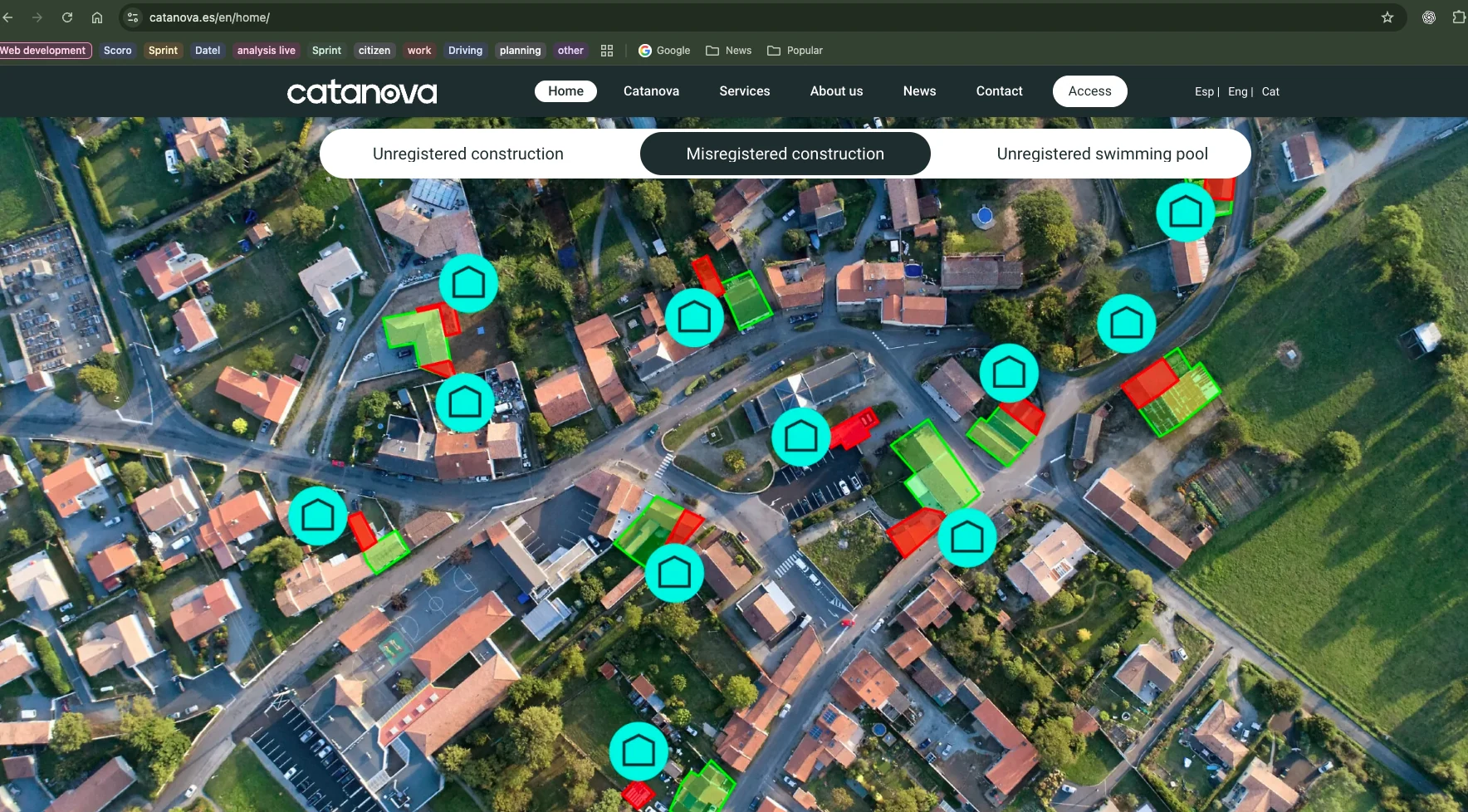Open the planning bookmark group

coord(521,51)
